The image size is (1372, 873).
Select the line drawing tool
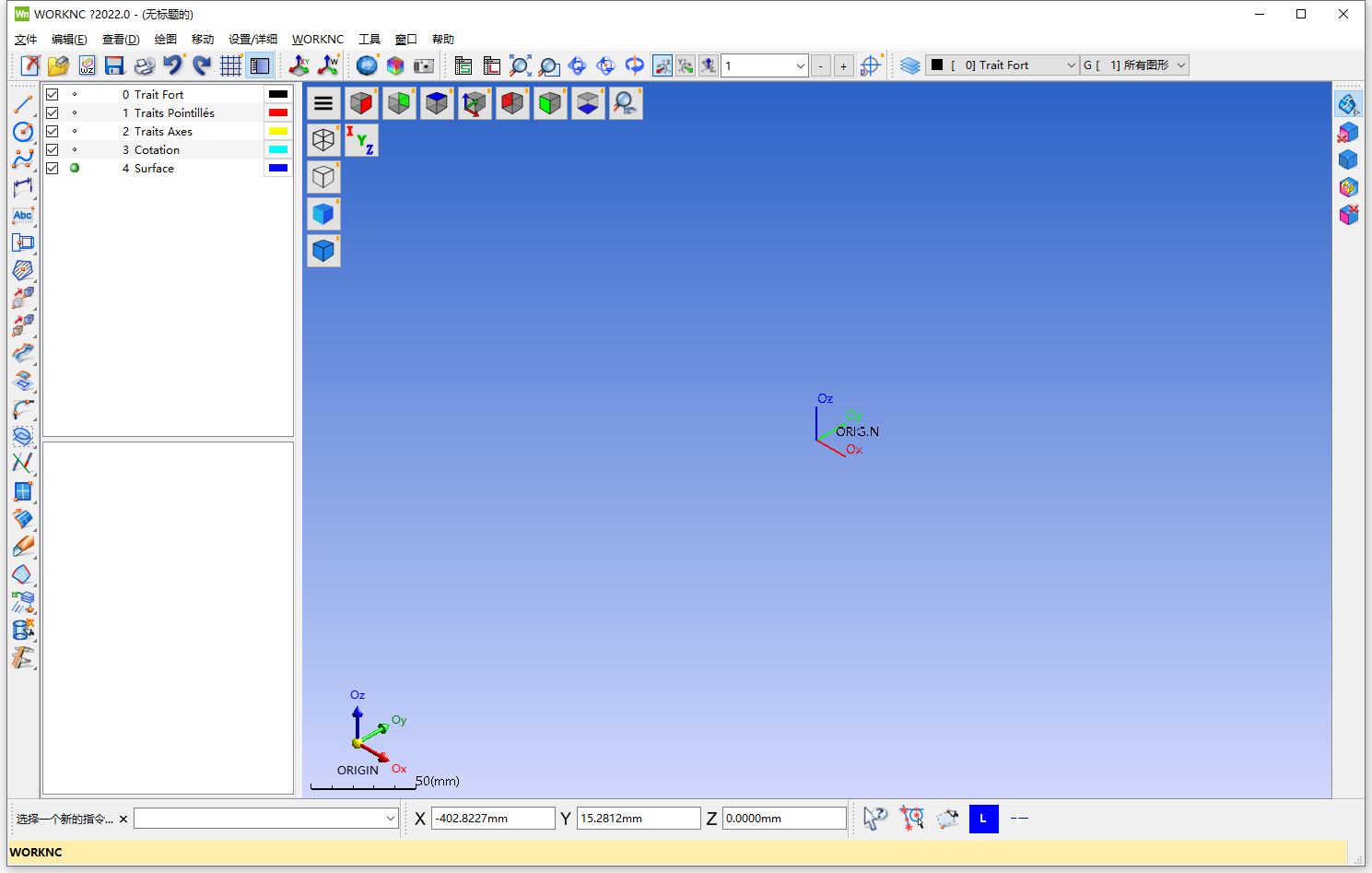coord(23,105)
